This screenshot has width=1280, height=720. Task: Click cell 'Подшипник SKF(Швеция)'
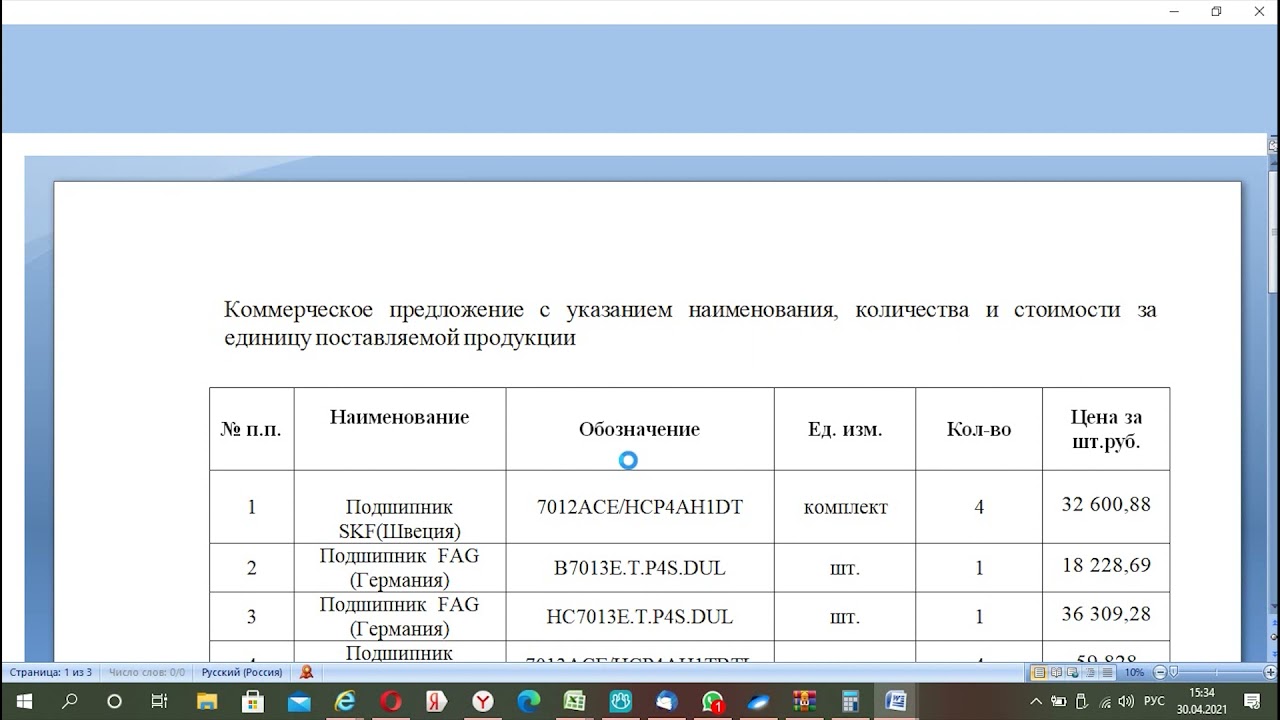(399, 519)
